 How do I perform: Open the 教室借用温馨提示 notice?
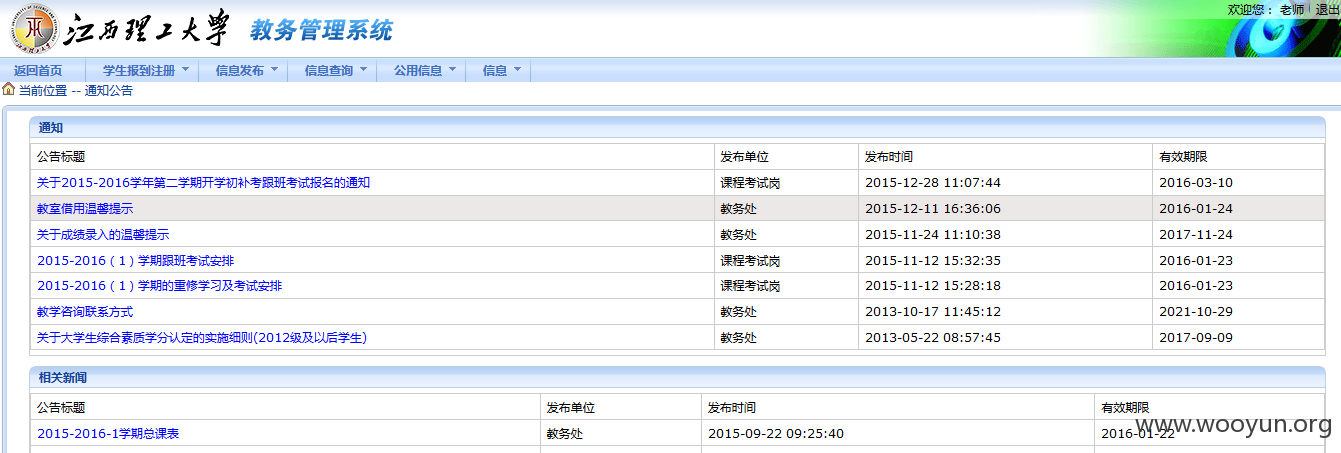click(85, 209)
